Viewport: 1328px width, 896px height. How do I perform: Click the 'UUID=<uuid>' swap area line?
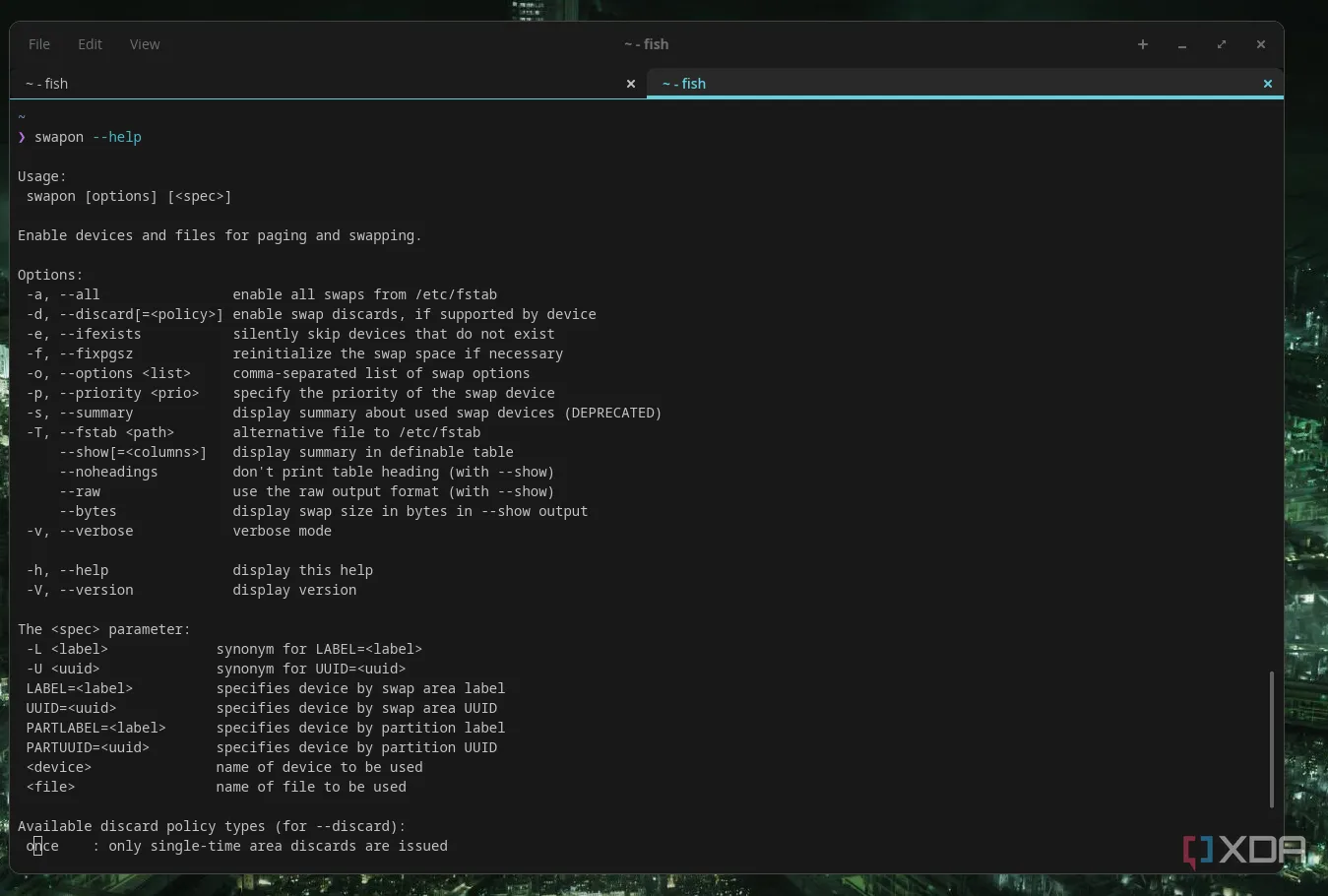pyautogui.click(x=262, y=708)
